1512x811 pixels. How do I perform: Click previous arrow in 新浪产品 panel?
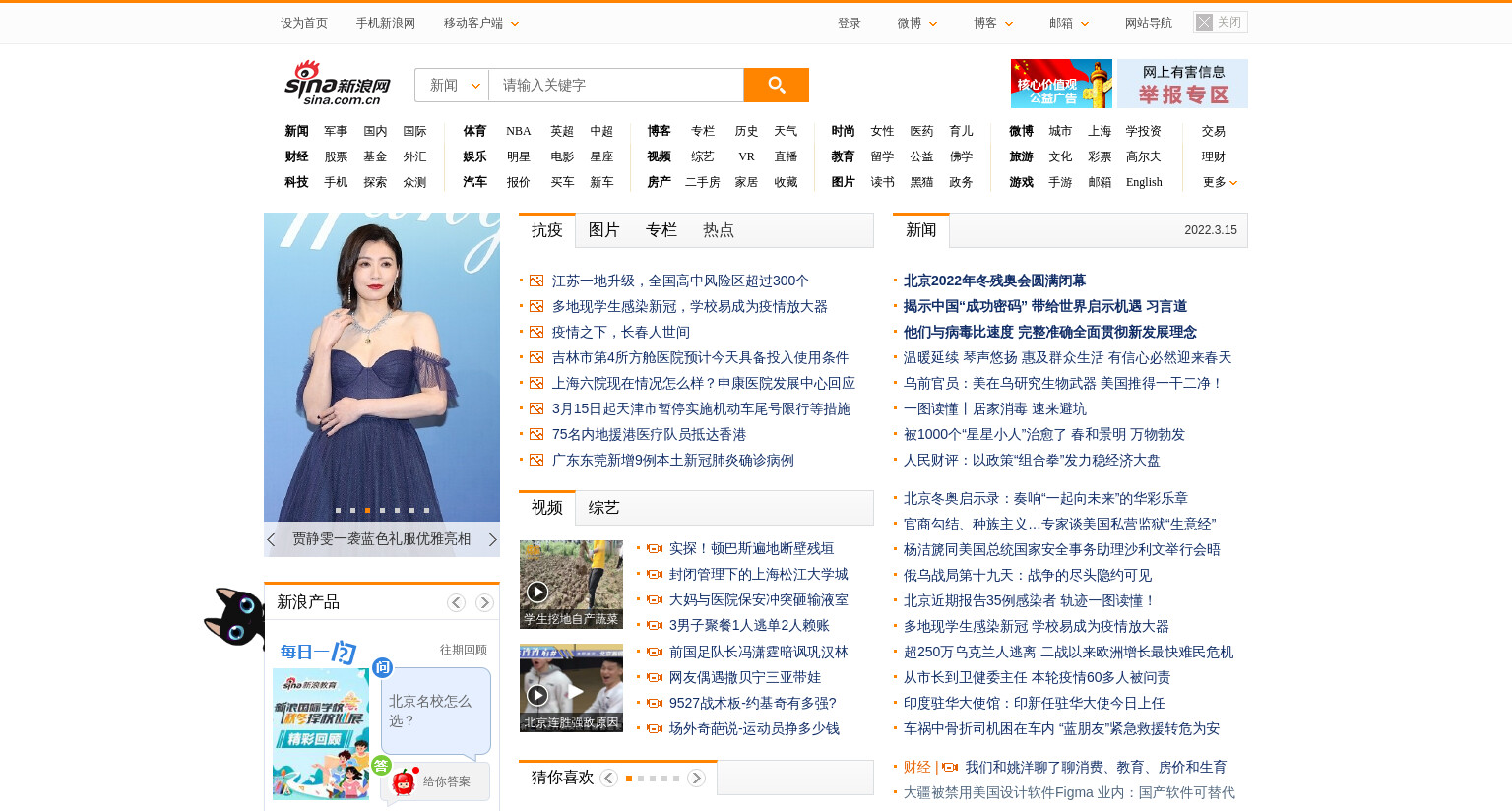pyautogui.click(x=456, y=602)
